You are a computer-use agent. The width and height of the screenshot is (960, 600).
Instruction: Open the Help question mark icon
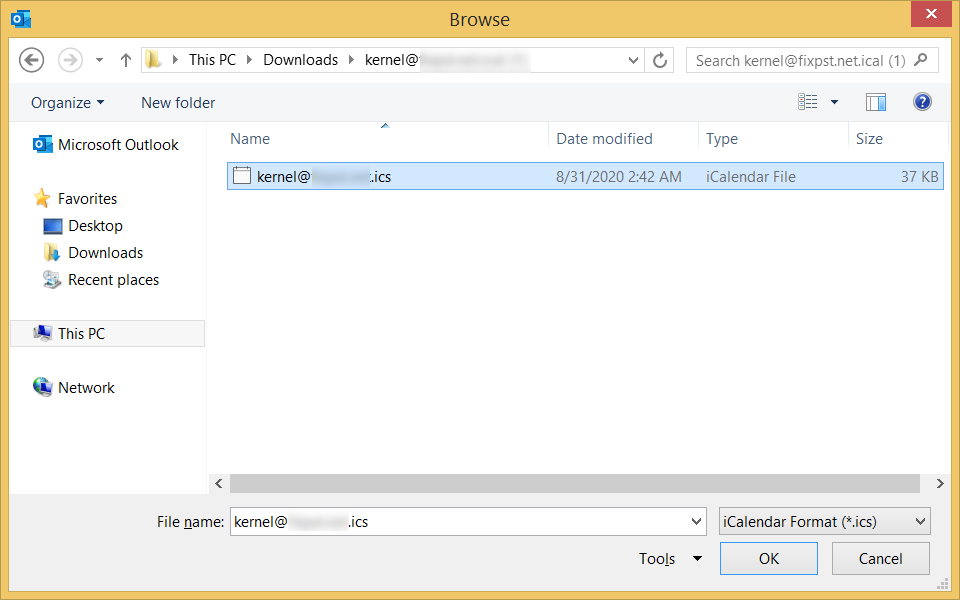coord(922,102)
